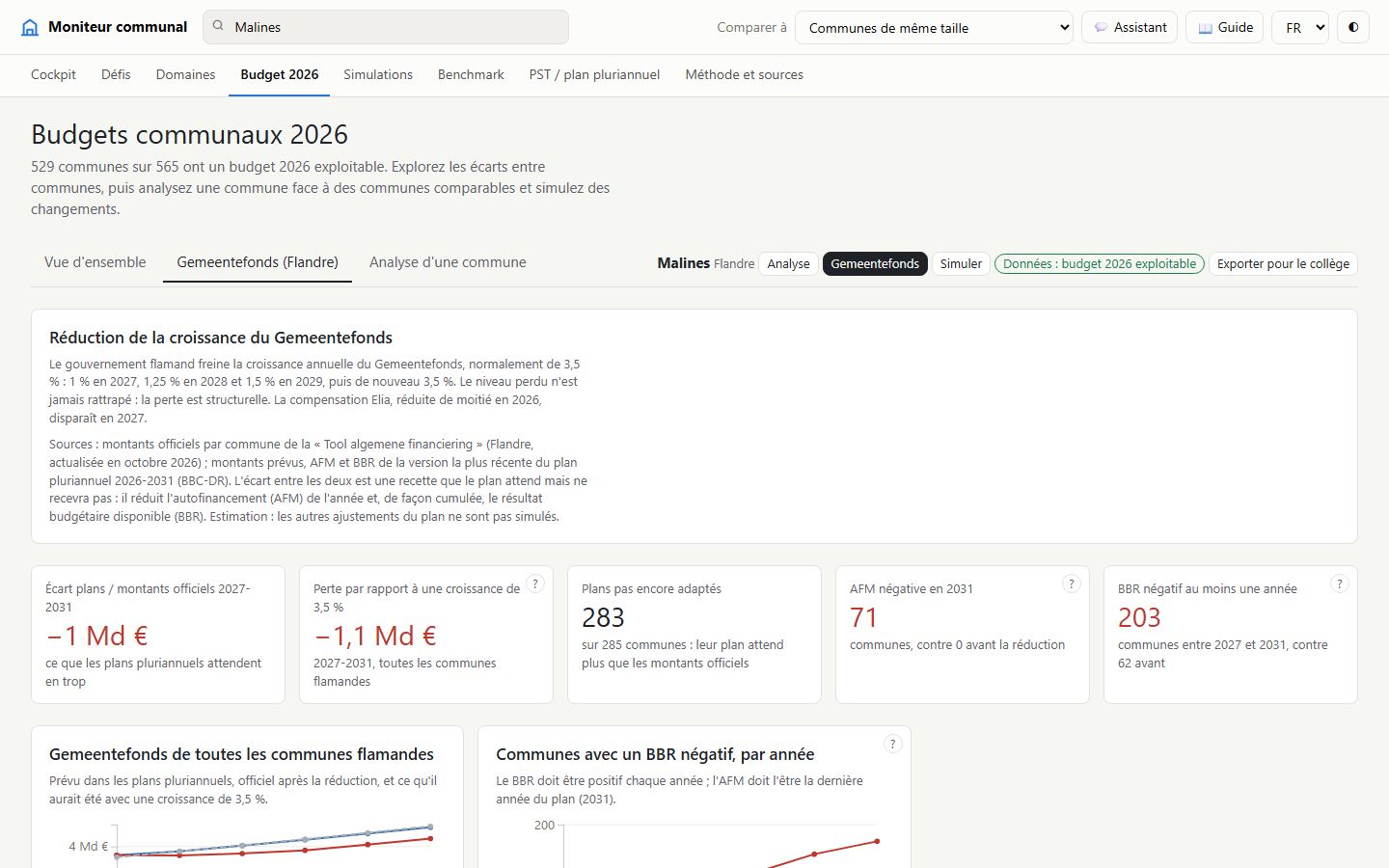Image resolution: width=1389 pixels, height=868 pixels.
Task: Select the Gemeentefonds (Flandre) sub-tab
Action: 258,262
